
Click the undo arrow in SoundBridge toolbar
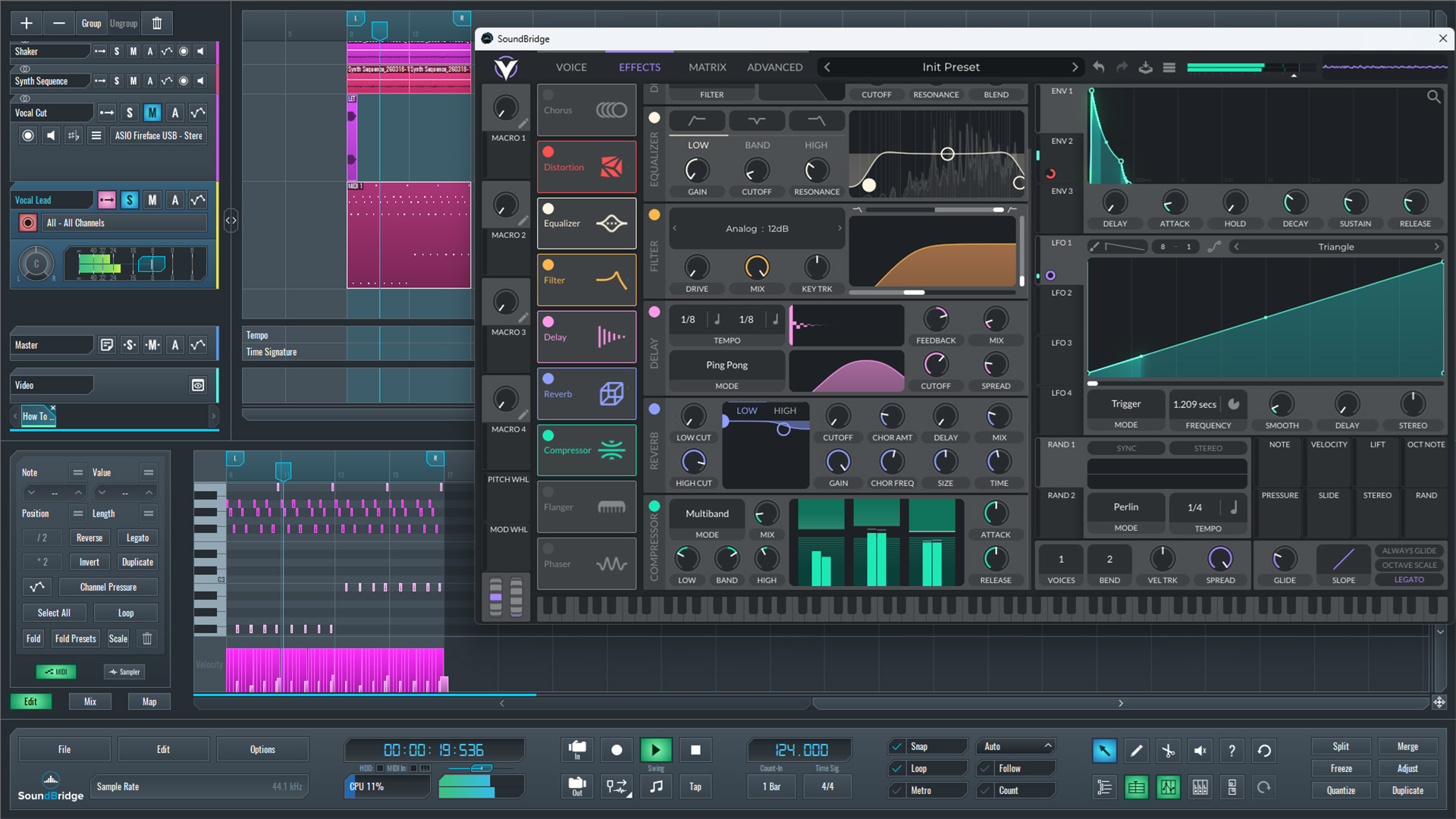tap(1264, 751)
